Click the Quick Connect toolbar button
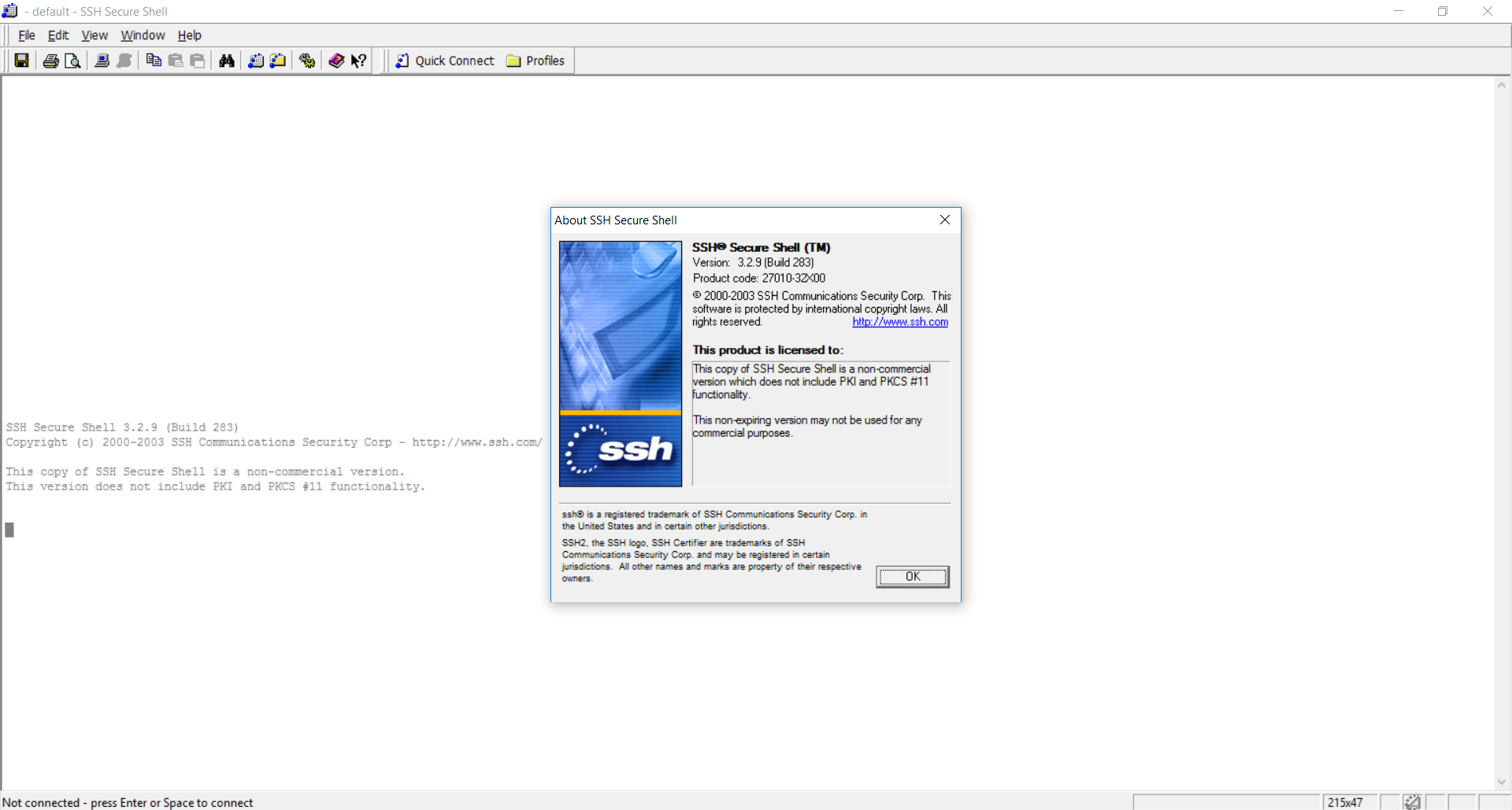Viewport: 1512px width, 810px height. coord(445,61)
